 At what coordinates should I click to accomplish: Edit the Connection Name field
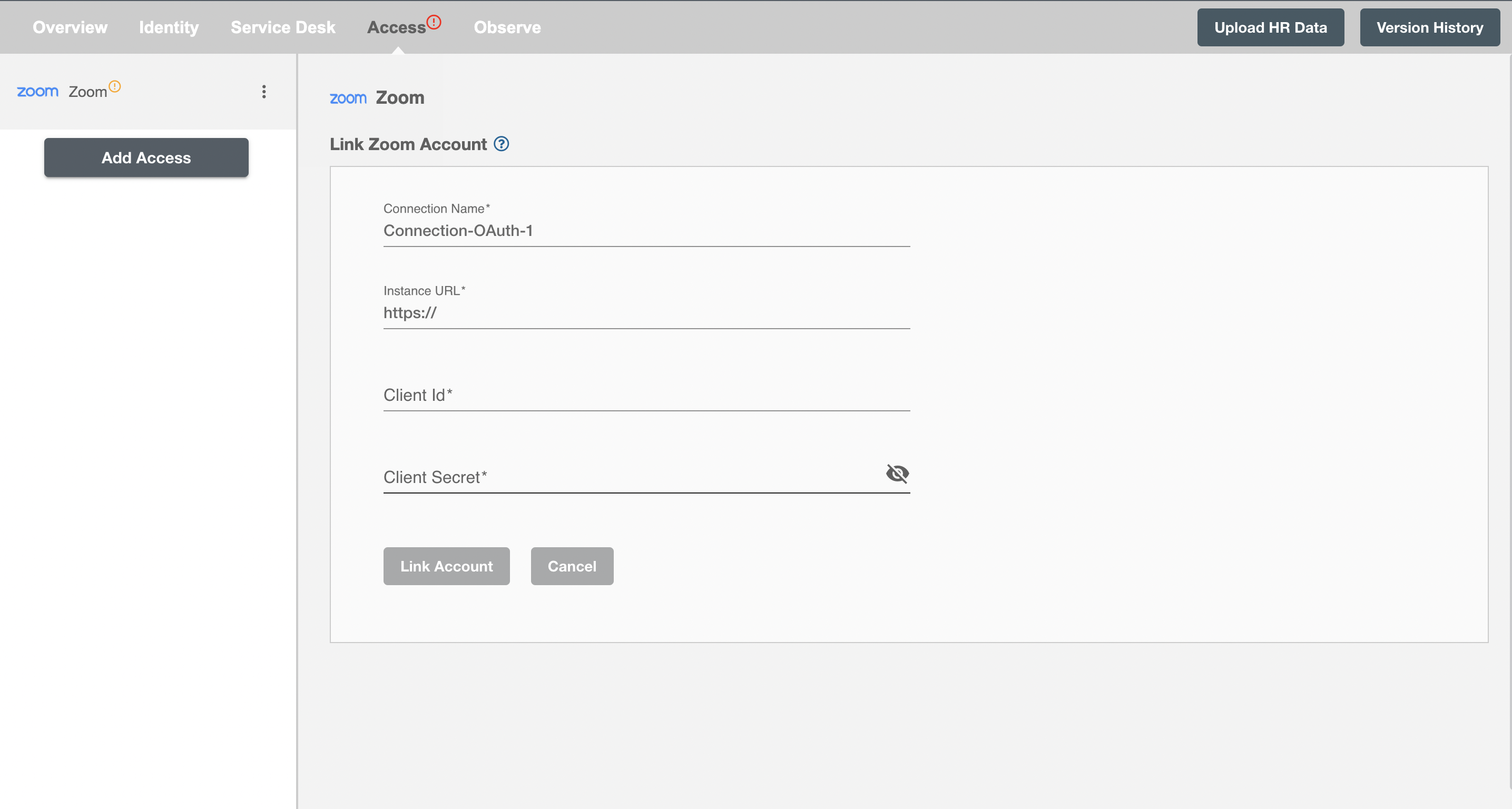click(646, 231)
